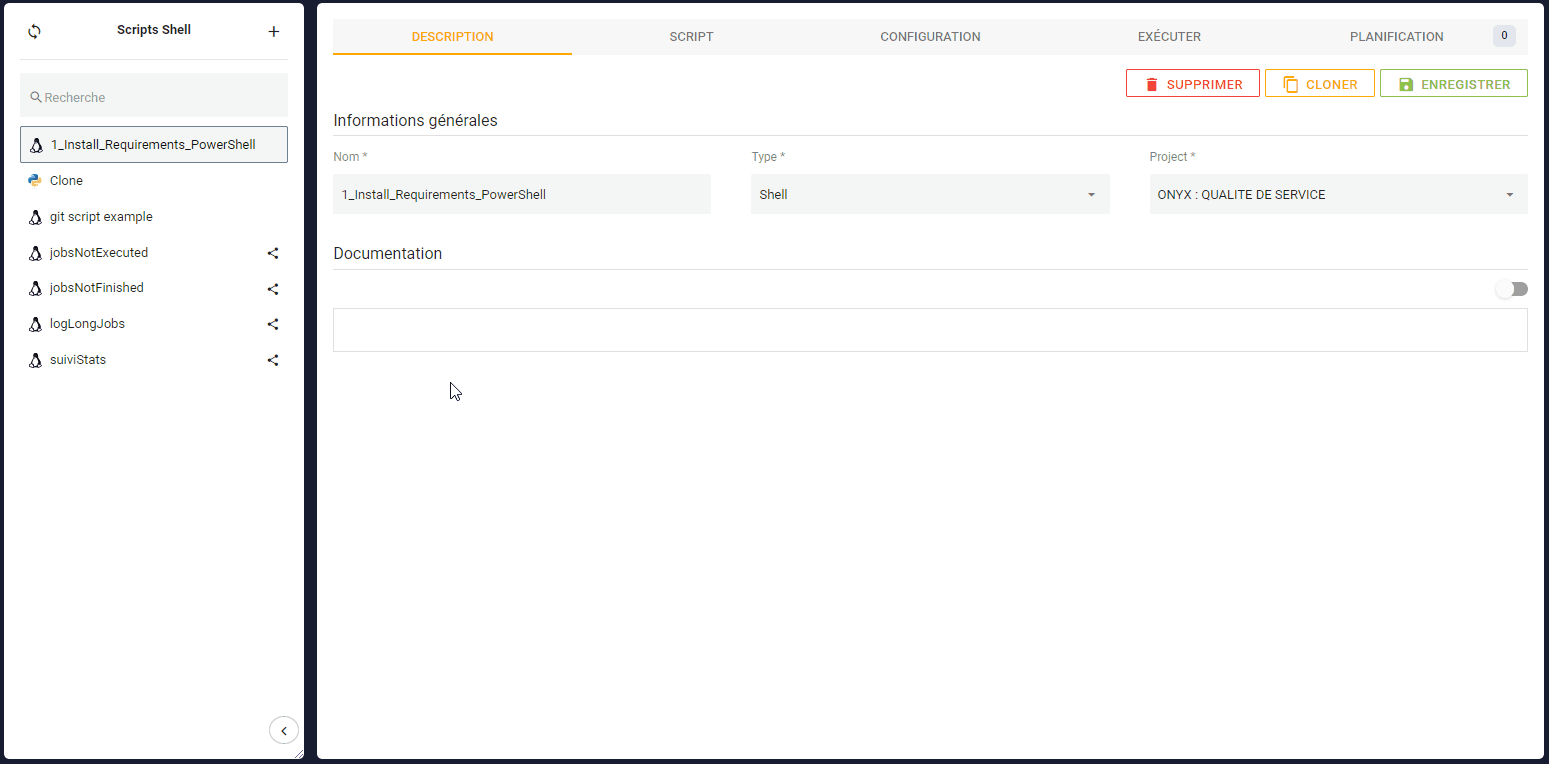Image resolution: width=1549 pixels, height=764 pixels.
Task: Click the search magnifier icon
Action: point(36,97)
